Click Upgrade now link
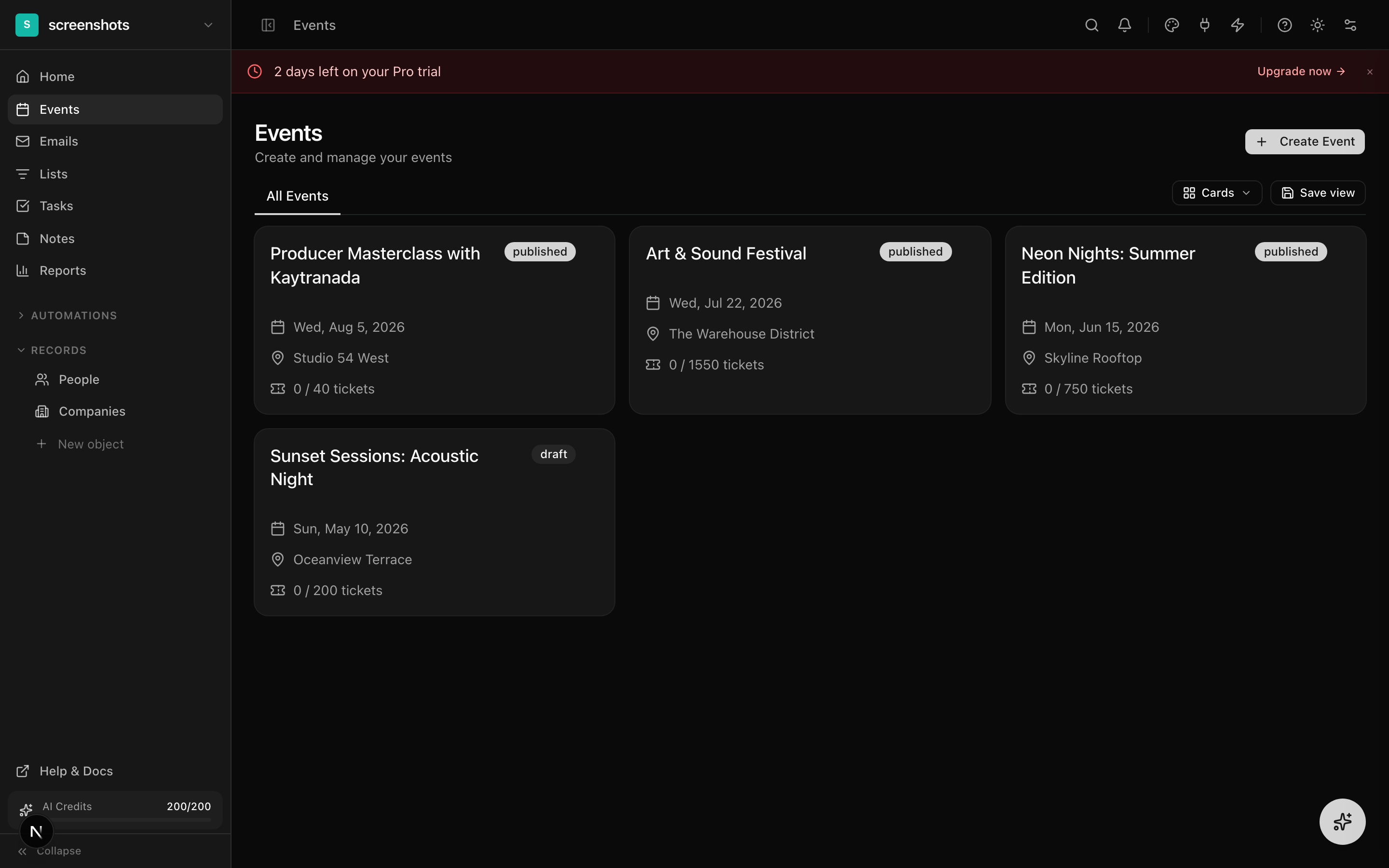Viewport: 1389px width, 868px height. pyautogui.click(x=1301, y=71)
